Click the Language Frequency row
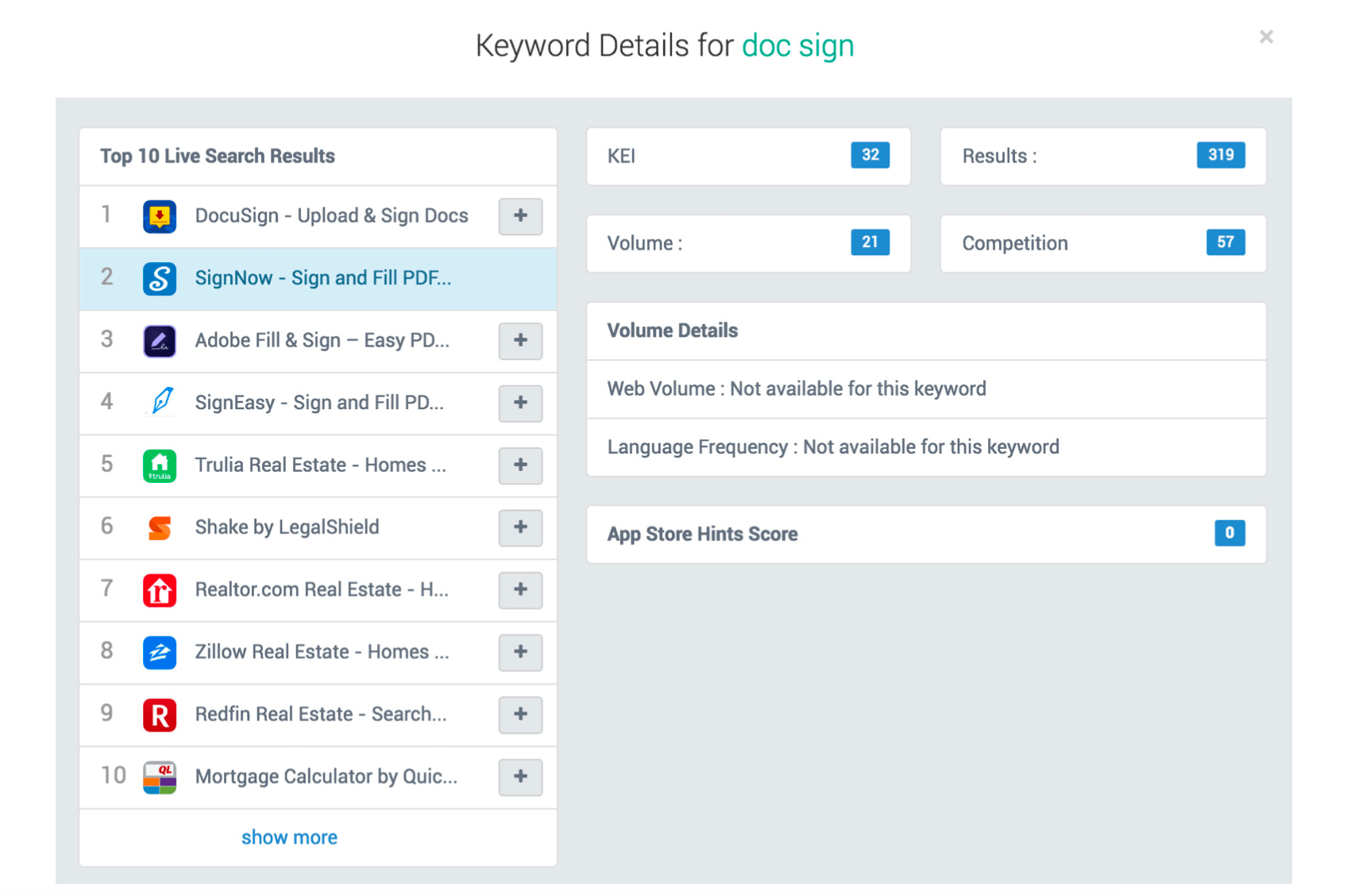Screen dimensions: 1347x896 (926, 447)
